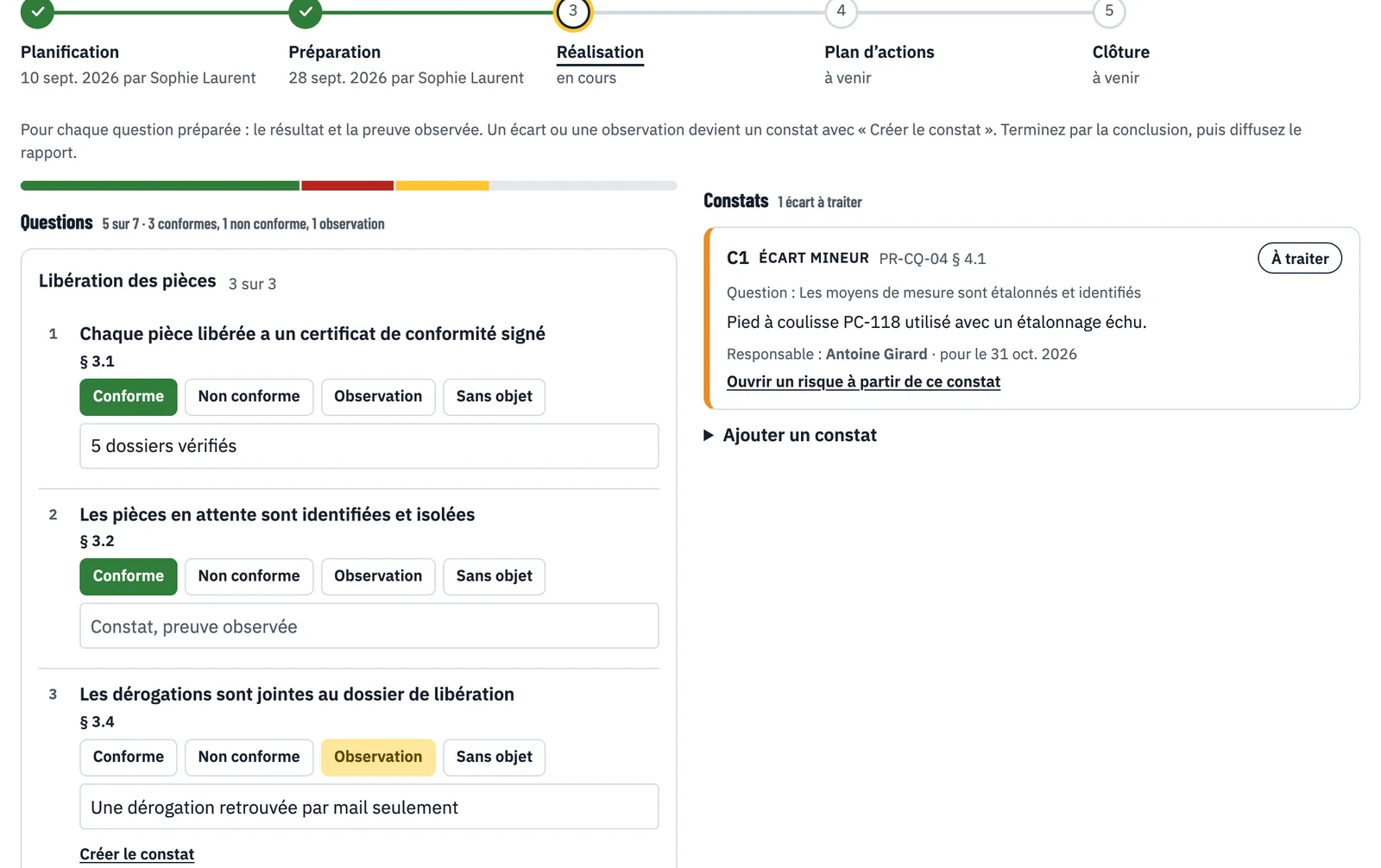Image resolution: width=1381 pixels, height=868 pixels.
Task: Click the red non conforme progress segment
Action: tap(348, 186)
